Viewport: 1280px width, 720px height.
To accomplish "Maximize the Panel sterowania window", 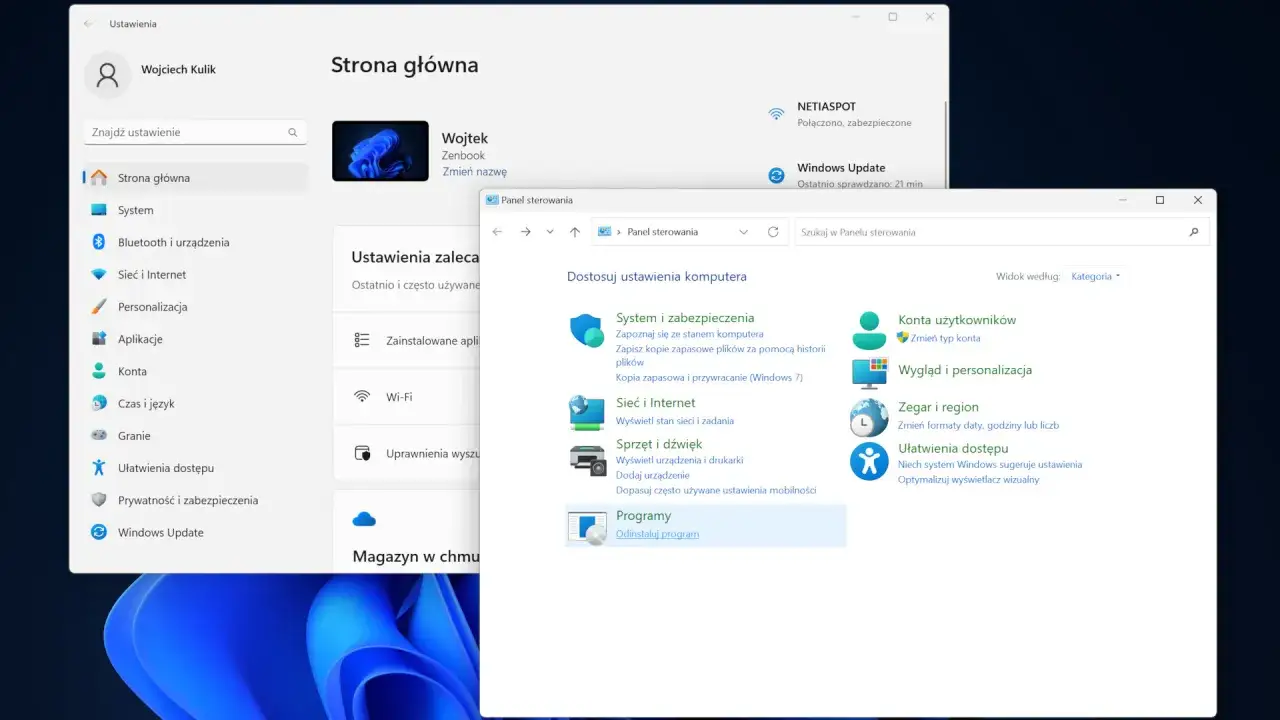I will point(1160,200).
